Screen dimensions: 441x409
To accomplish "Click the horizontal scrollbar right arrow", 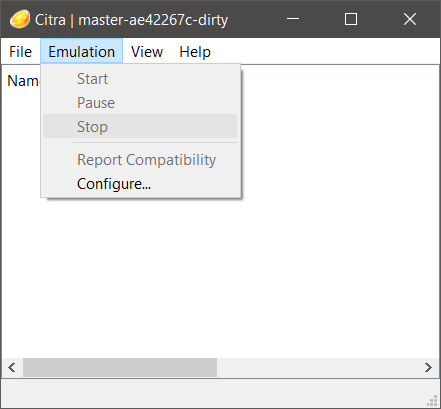I will click(429, 368).
